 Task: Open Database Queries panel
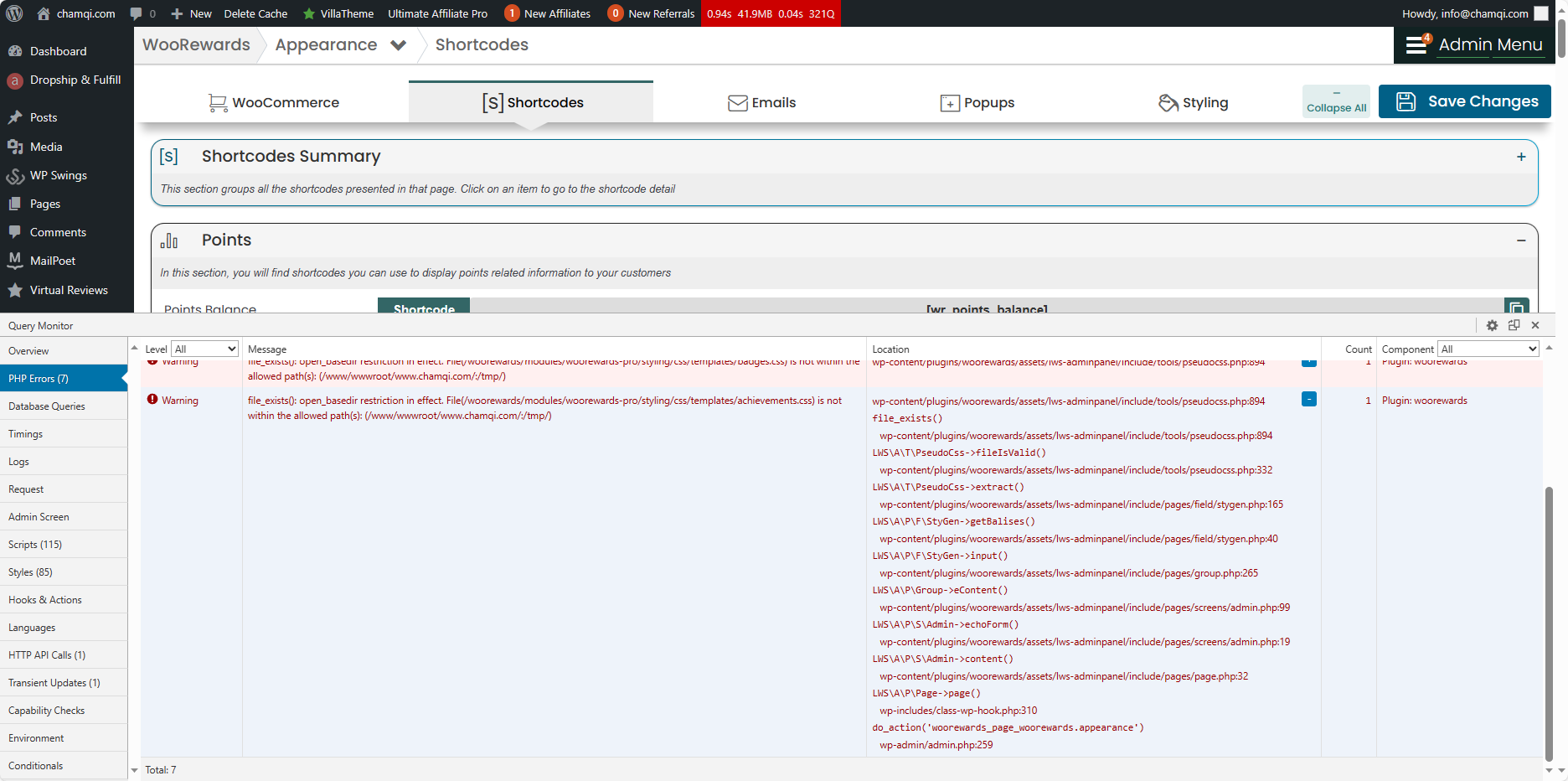click(x=64, y=406)
